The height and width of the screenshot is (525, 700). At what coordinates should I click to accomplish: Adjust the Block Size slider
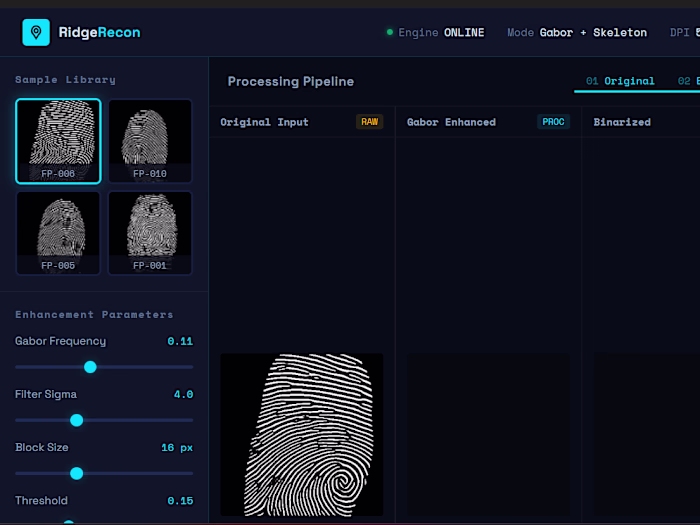coord(104,473)
